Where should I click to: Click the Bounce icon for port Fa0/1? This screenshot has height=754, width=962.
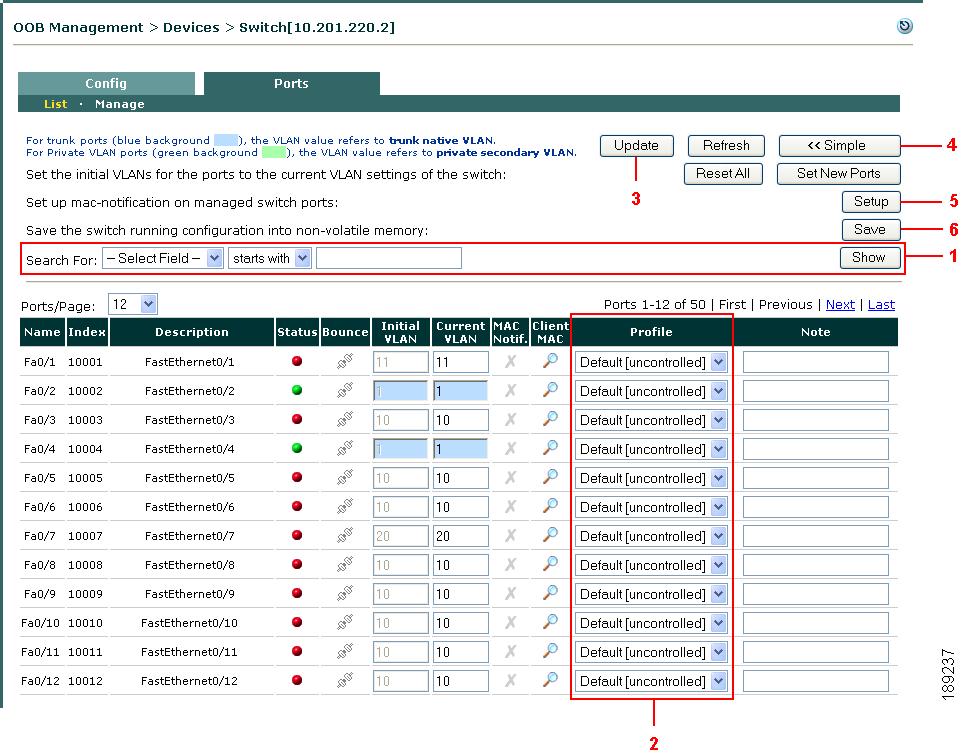(x=345, y=362)
